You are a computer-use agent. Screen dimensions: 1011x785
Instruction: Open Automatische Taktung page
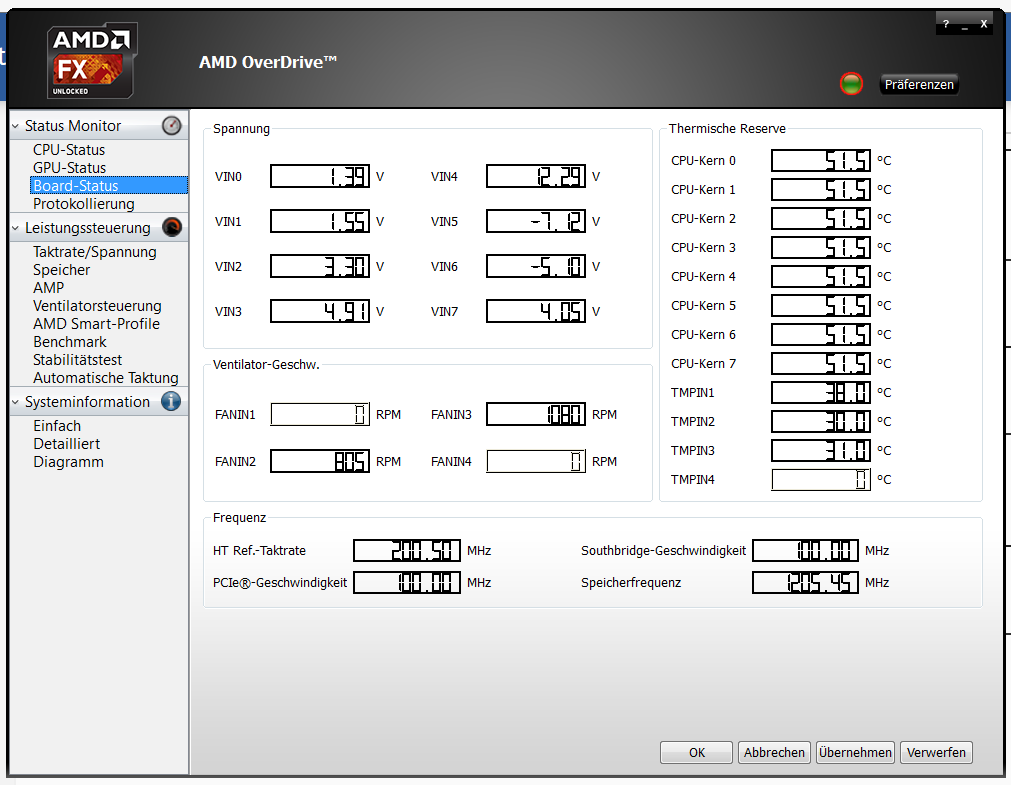point(106,378)
